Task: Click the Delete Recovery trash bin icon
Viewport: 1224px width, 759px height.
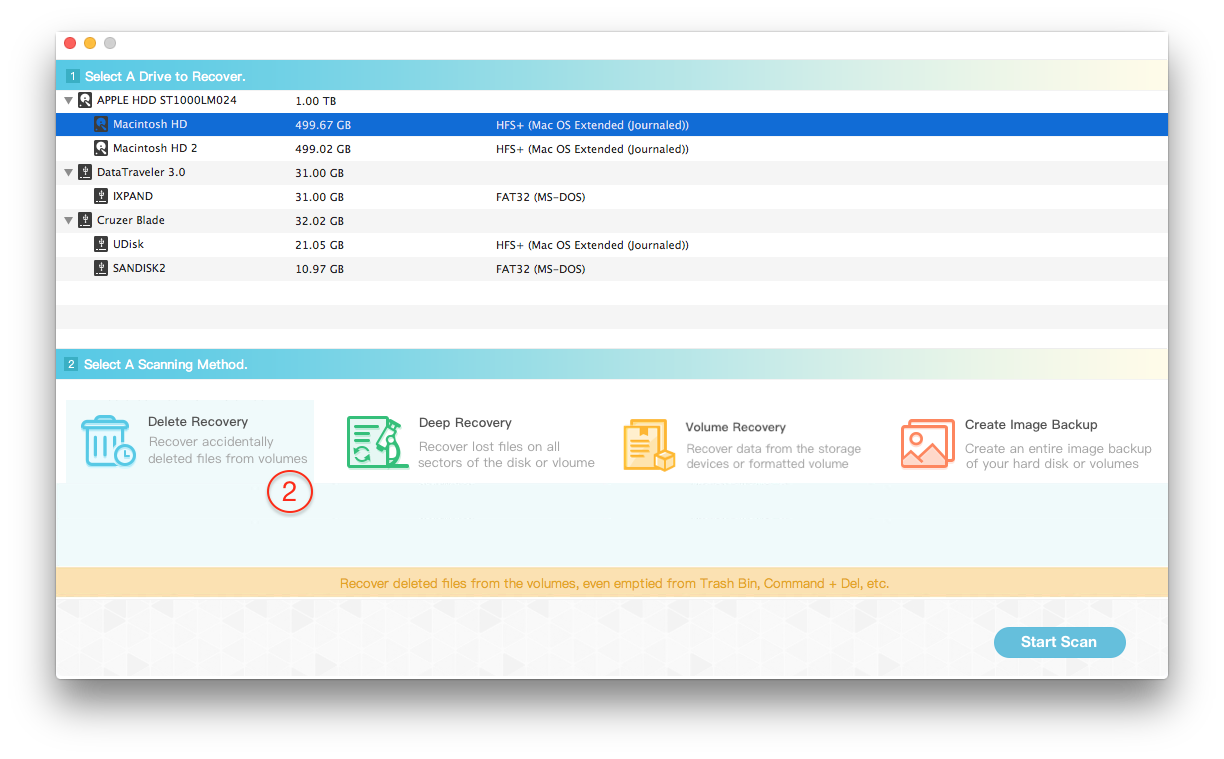Action: pyautogui.click(x=108, y=442)
